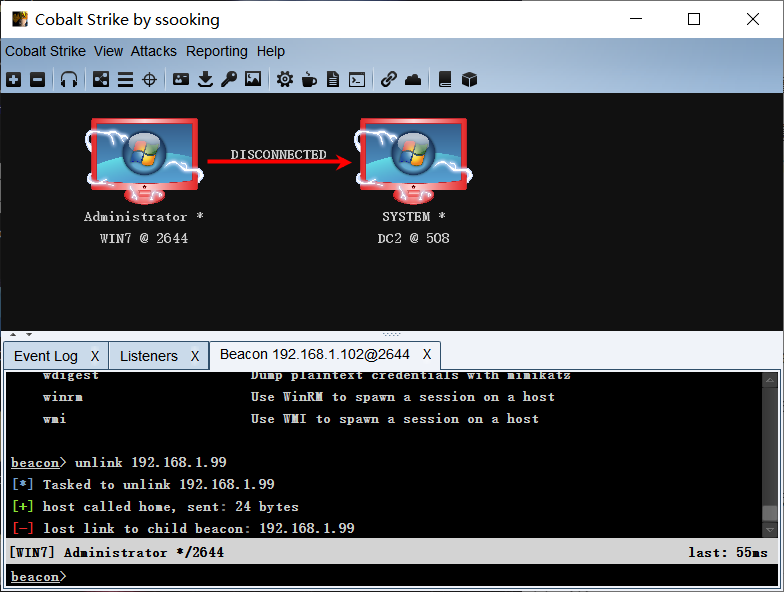Open the Reporting menu

216,51
